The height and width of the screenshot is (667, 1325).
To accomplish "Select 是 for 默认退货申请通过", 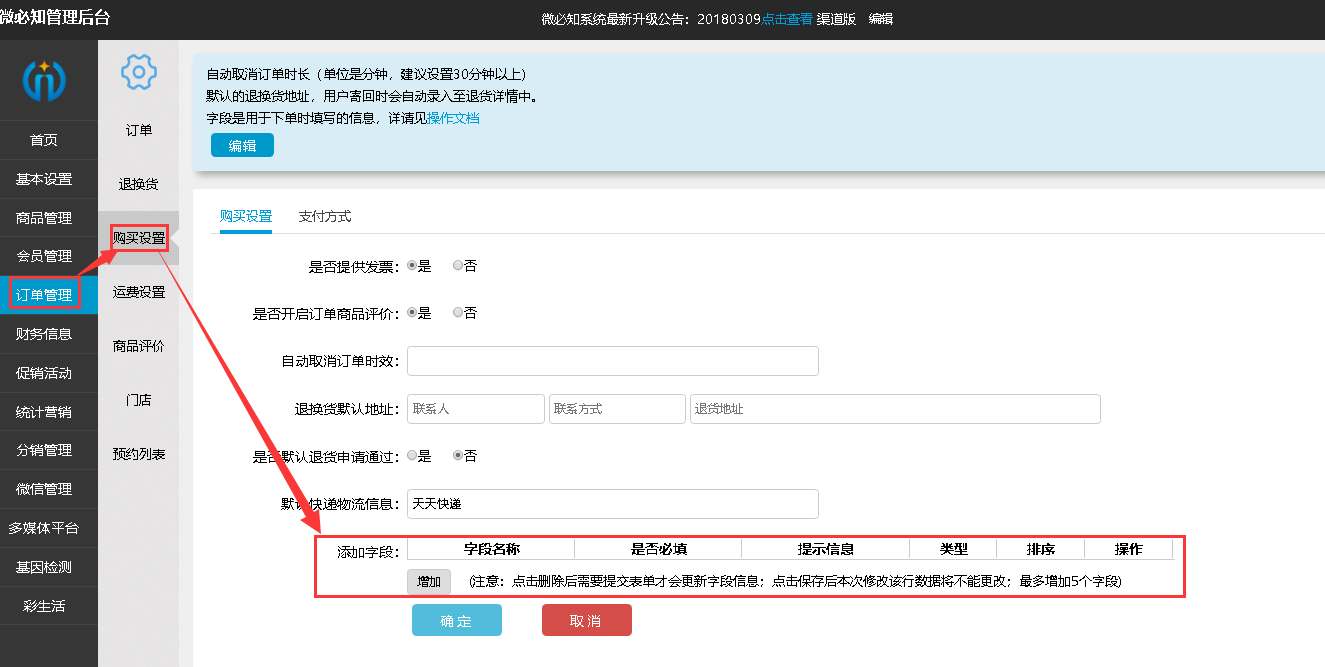I will point(412,456).
